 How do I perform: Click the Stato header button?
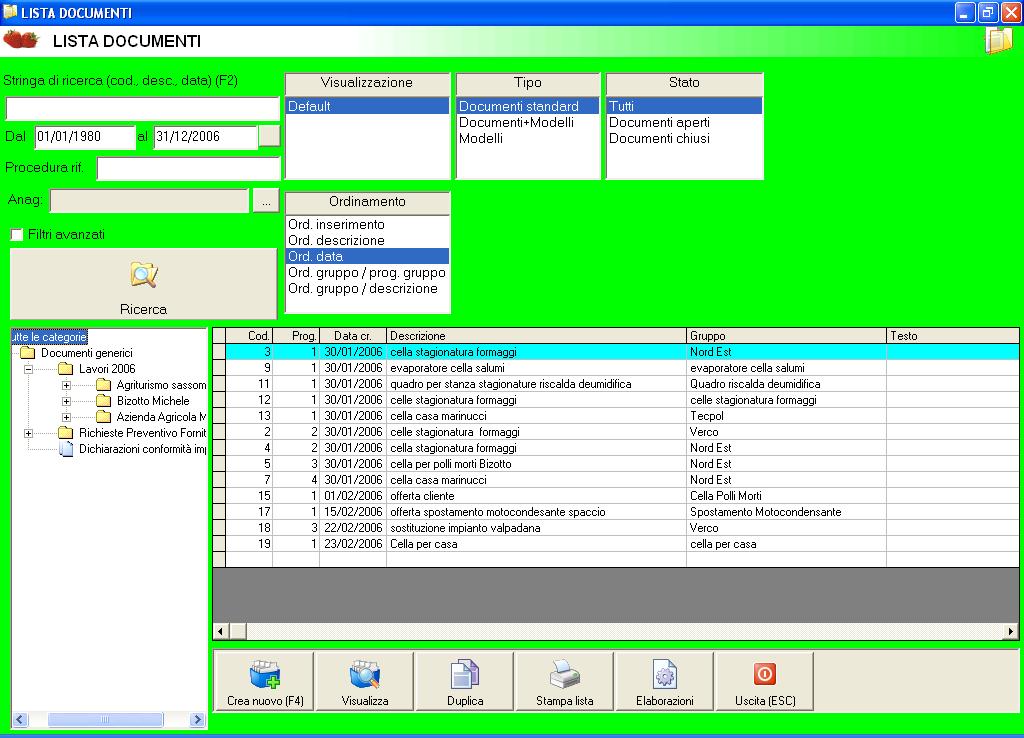[684, 83]
